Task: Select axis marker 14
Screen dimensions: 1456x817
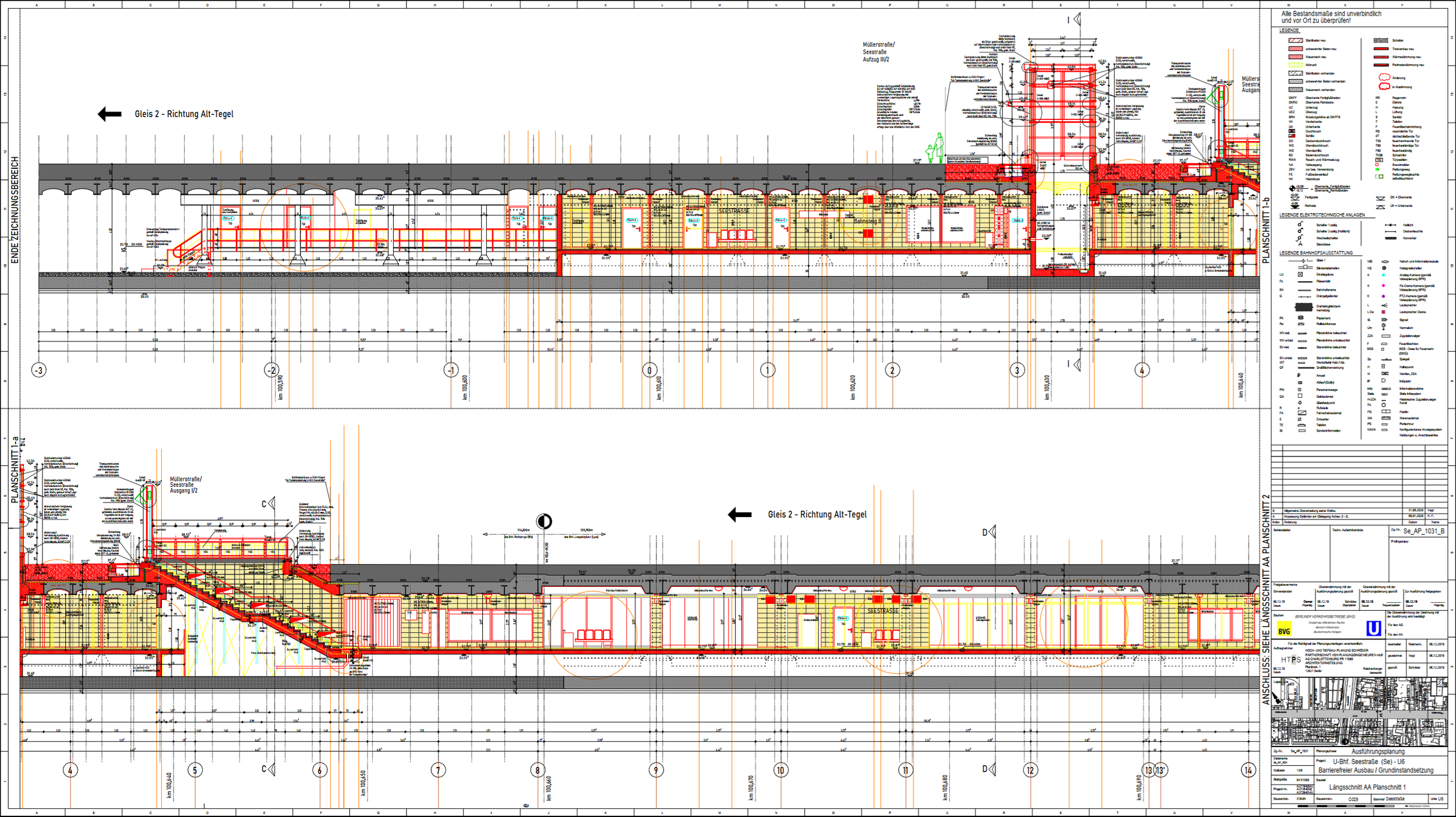Action: click(x=1248, y=770)
